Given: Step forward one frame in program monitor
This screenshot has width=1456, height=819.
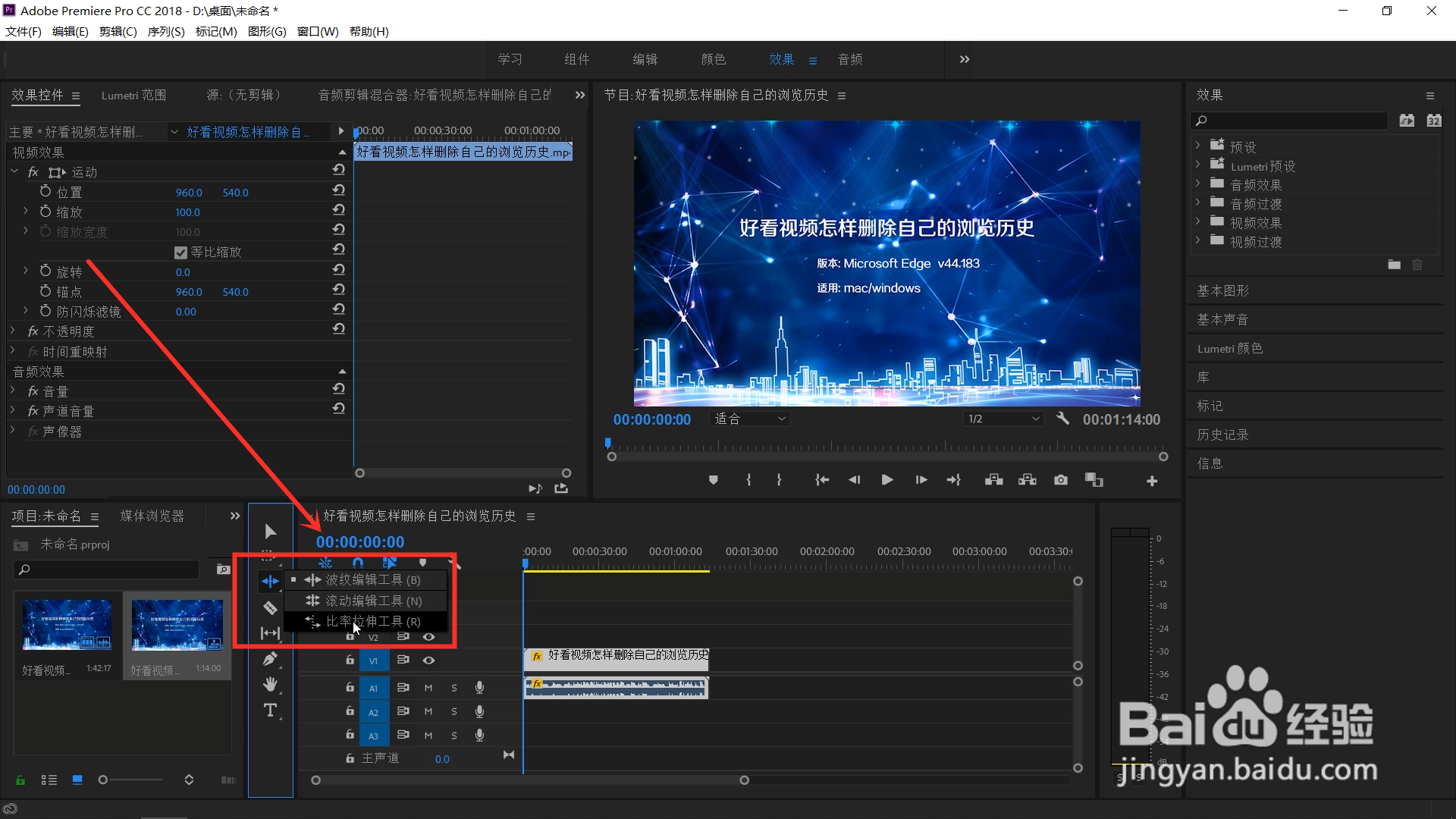Looking at the screenshot, I should (921, 480).
